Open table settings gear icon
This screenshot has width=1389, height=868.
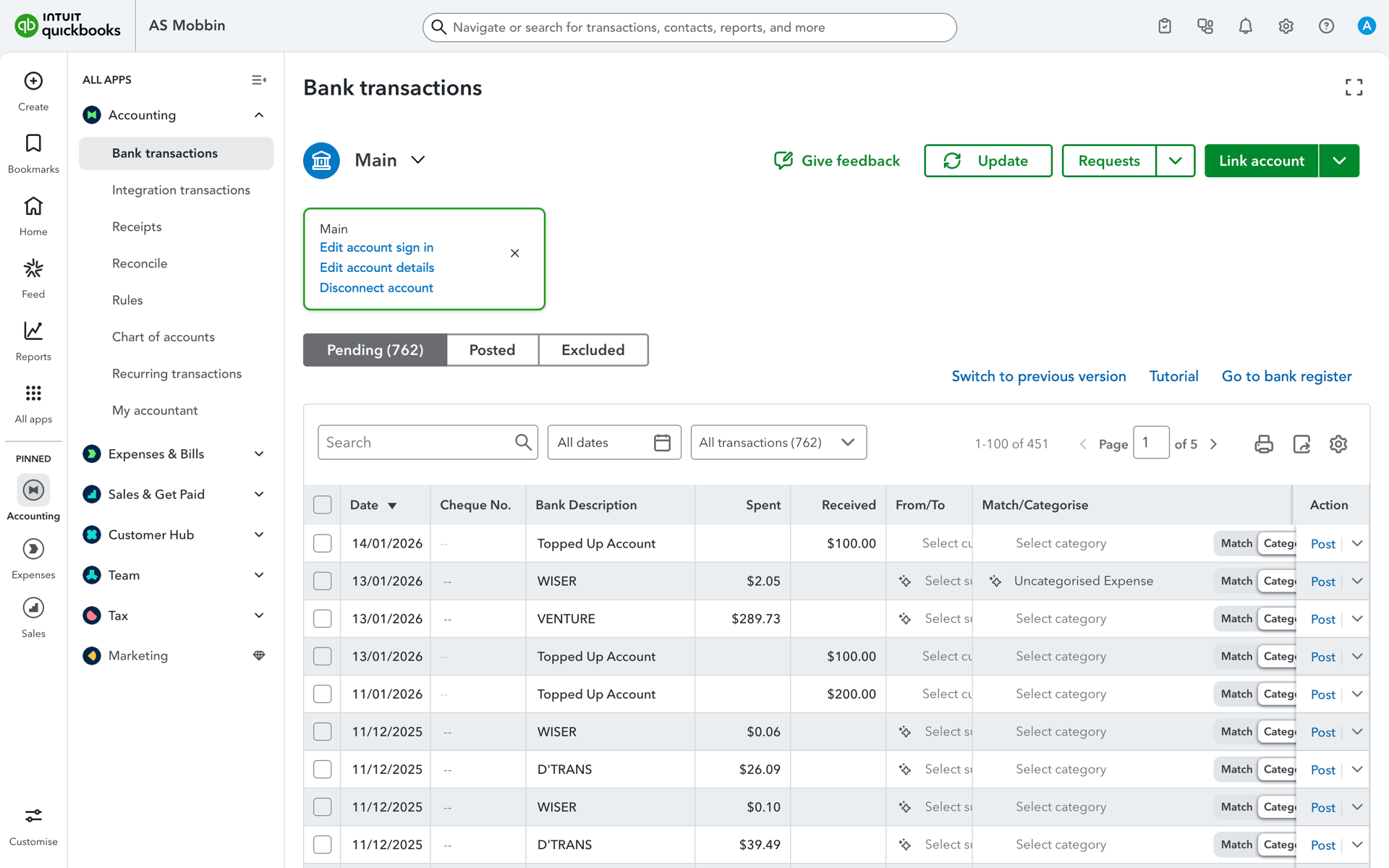pyautogui.click(x=1338, y=443)
